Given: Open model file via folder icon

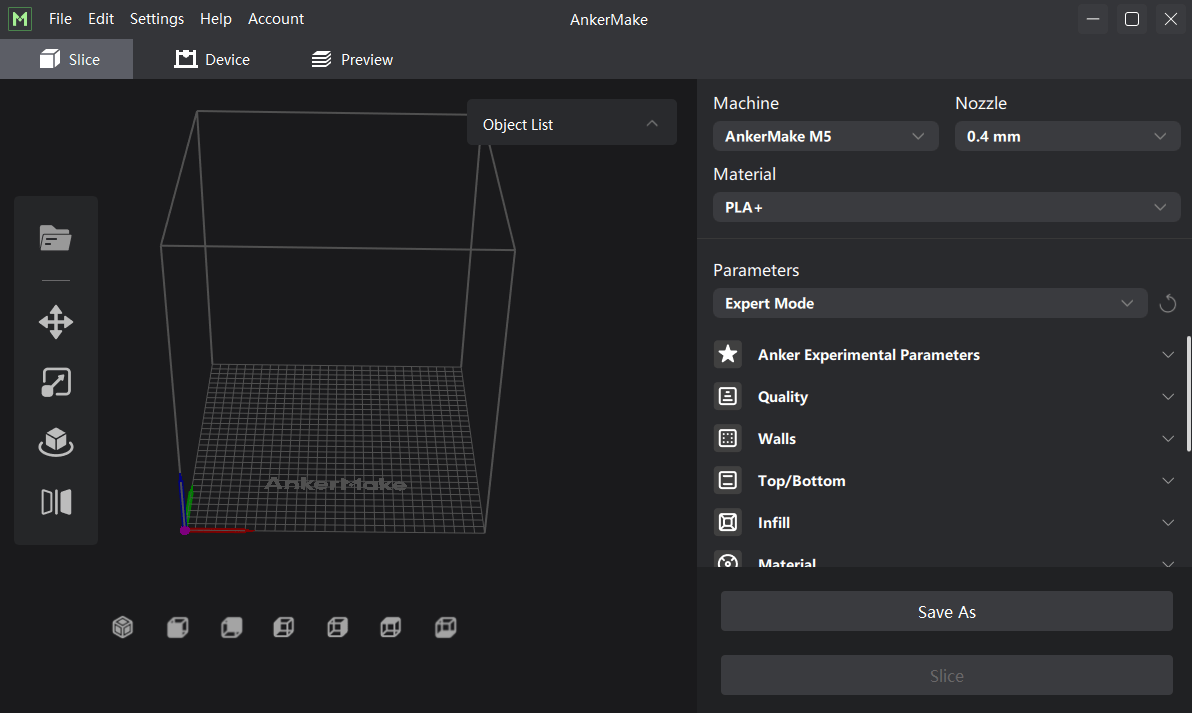Looking at the screenshot, I should [x=55, y=238].
